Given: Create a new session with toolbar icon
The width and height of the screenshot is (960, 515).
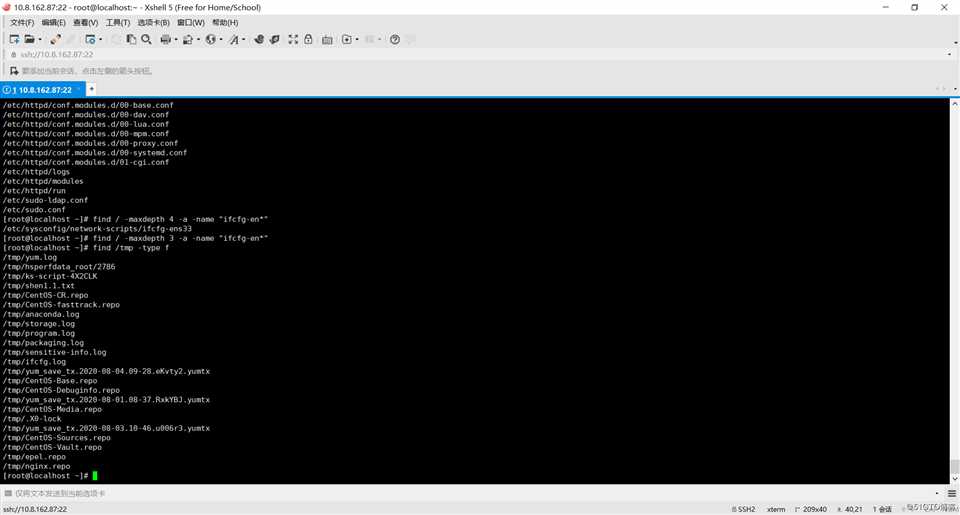Looking at the screenshot, I should click(x=14, y=39).
